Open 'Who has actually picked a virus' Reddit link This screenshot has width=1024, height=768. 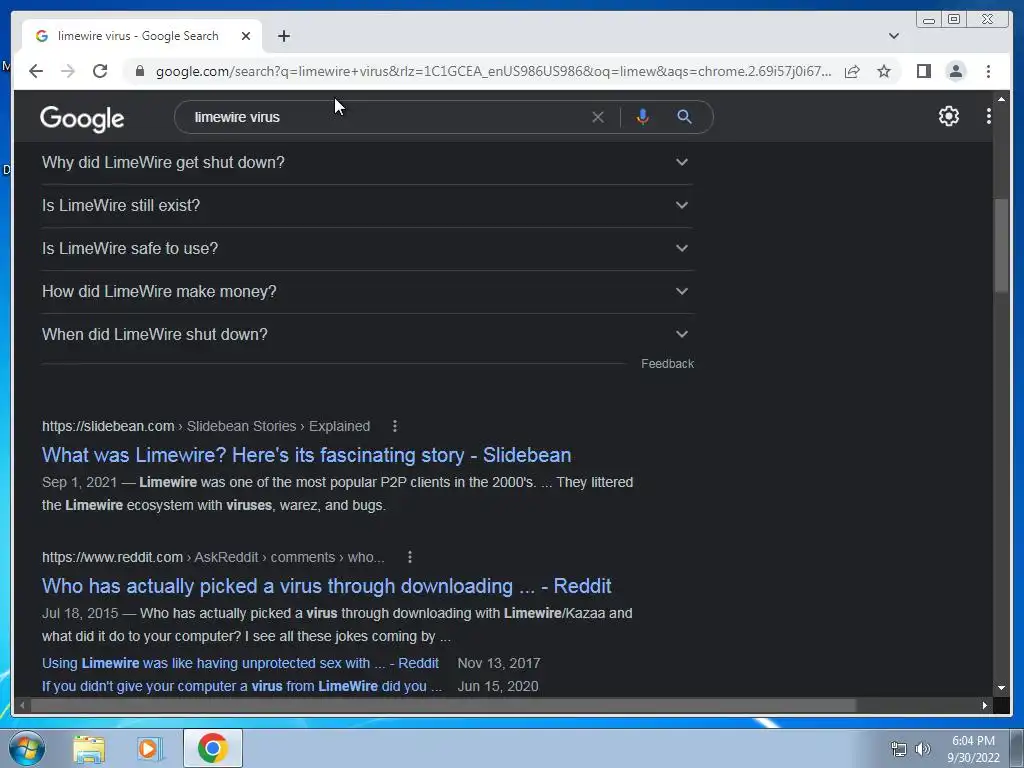(327, 586)
